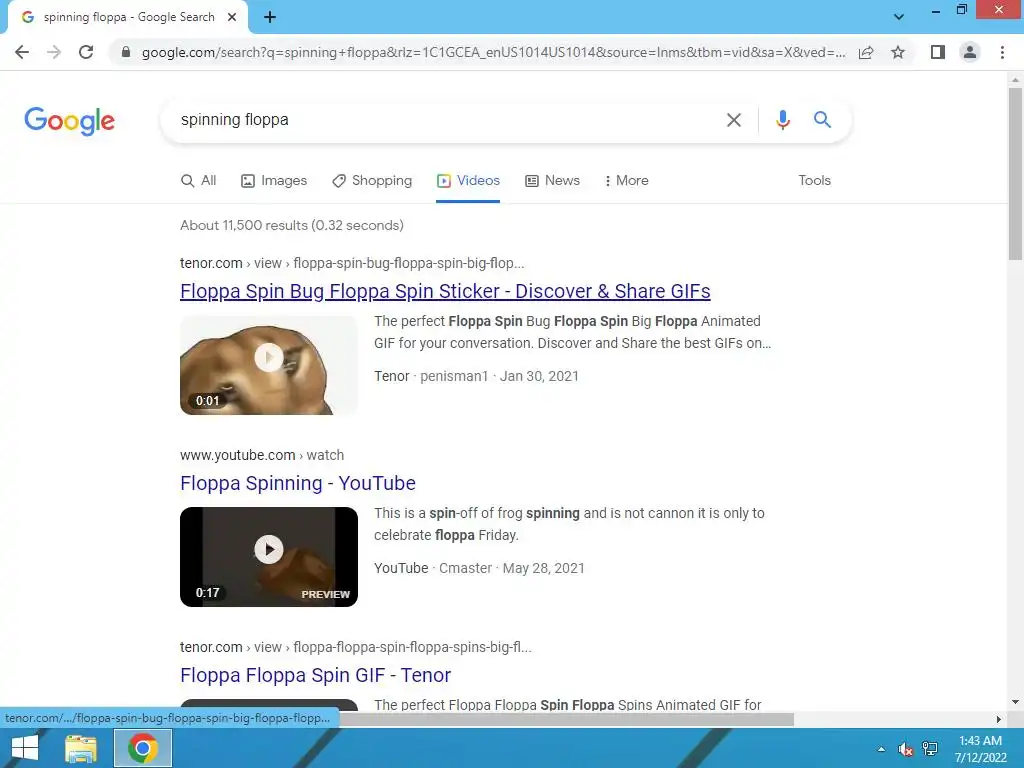The width and height of the screenshot is (1024, 768).
Task: Click the horizontal scrollbar thumb
Action: click(566, 719)
